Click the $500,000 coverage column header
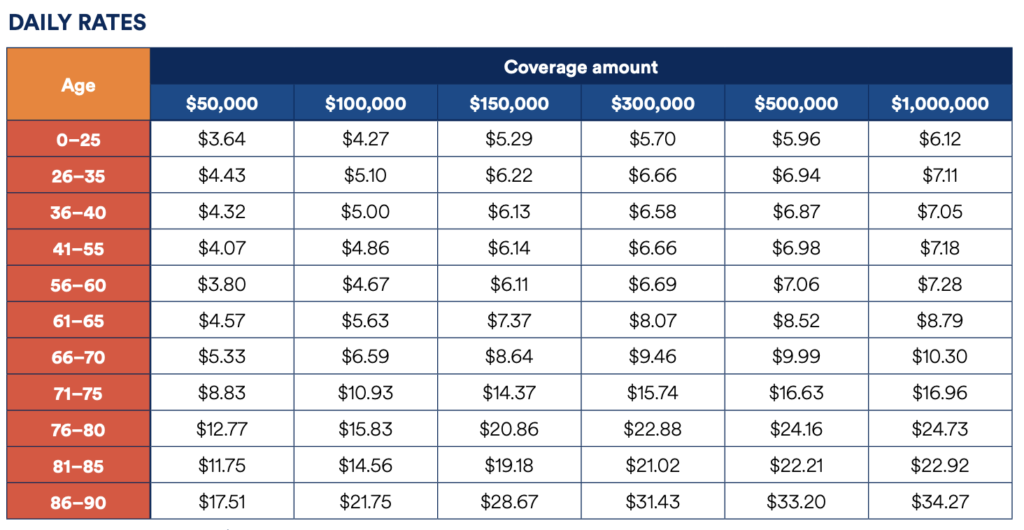 [797, 103]
